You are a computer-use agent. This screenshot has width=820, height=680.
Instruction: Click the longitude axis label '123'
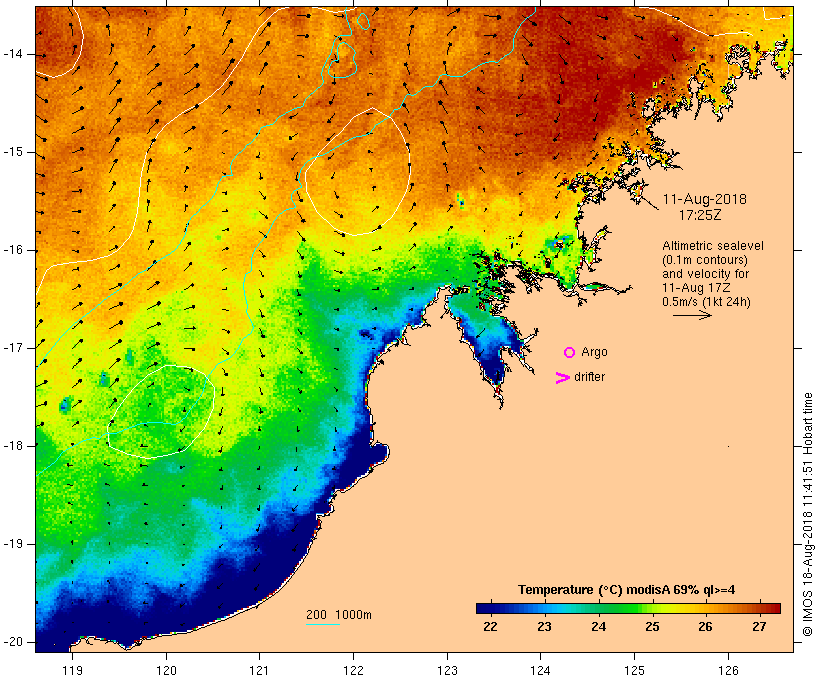click(447, 670)
